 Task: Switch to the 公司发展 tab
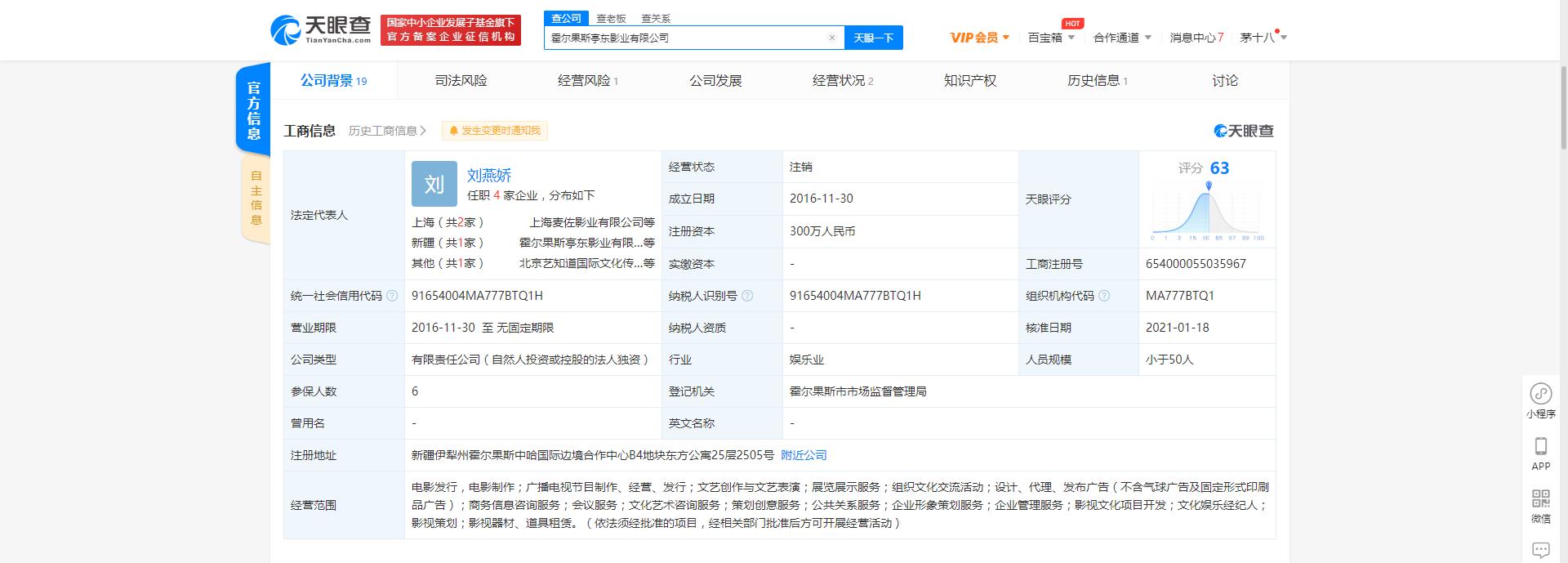(x=715, y=80)
